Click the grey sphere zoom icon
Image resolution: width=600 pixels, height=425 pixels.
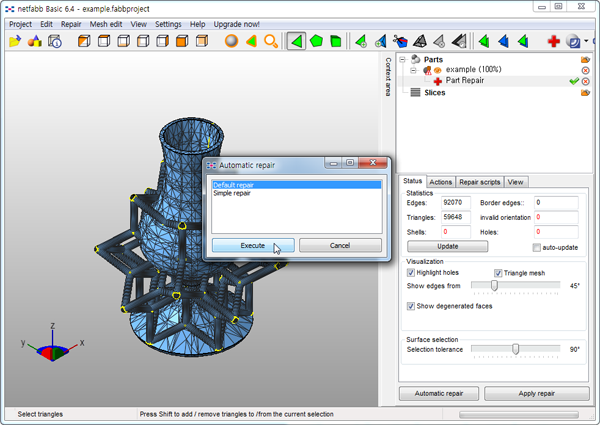[x=231, y=41]
